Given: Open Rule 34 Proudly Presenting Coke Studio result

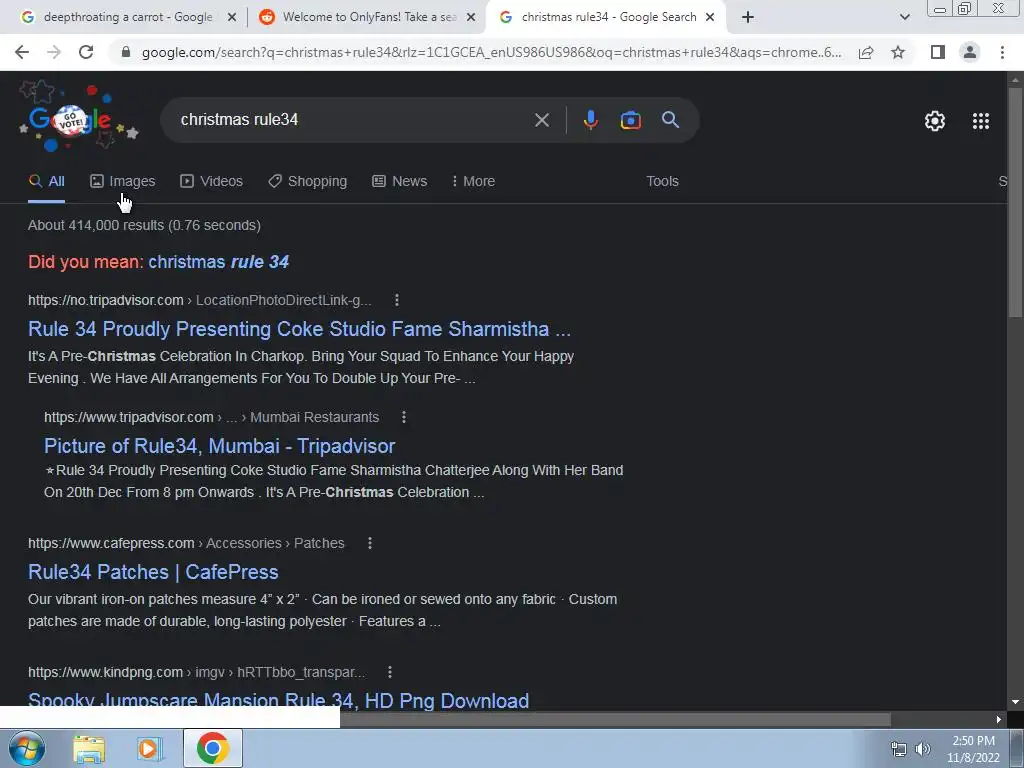Looking at the screenshot, I should click(x=299, y=329).
